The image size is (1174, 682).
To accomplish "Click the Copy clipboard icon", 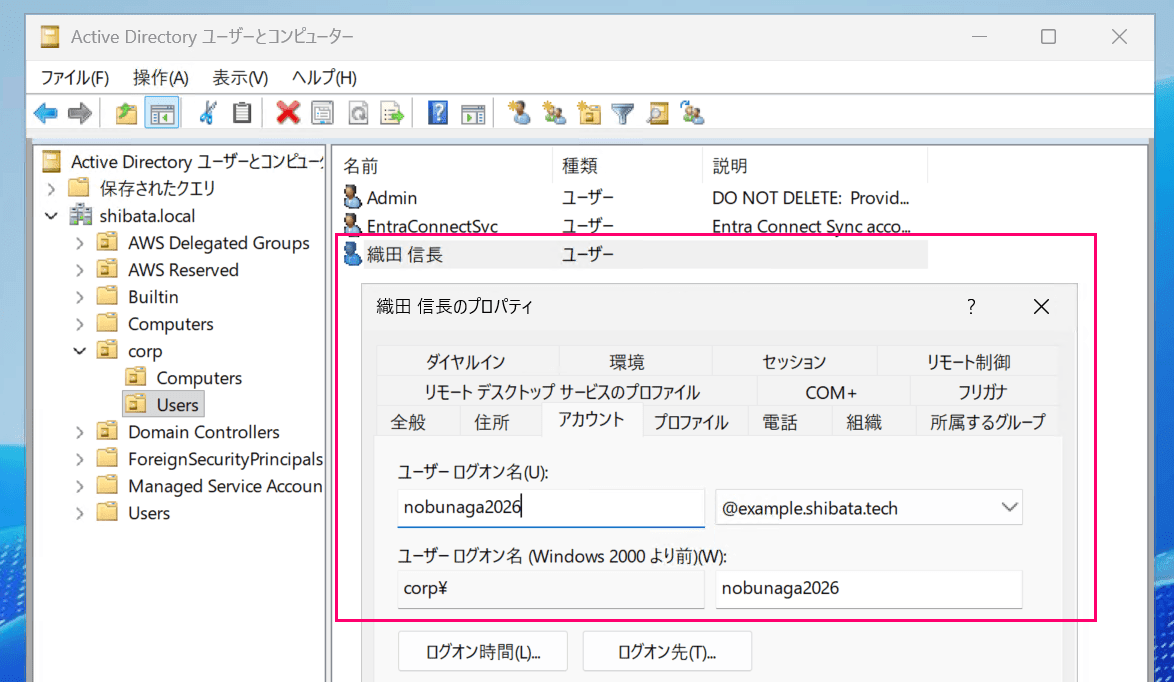I will click(x=242, y=114).
